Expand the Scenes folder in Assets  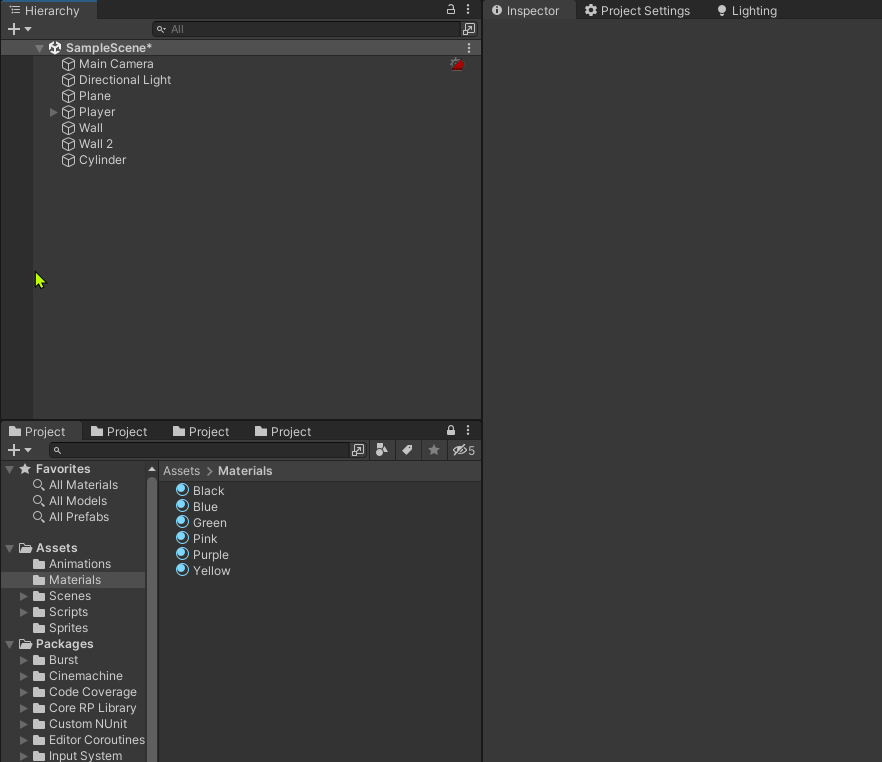(24, 596)
